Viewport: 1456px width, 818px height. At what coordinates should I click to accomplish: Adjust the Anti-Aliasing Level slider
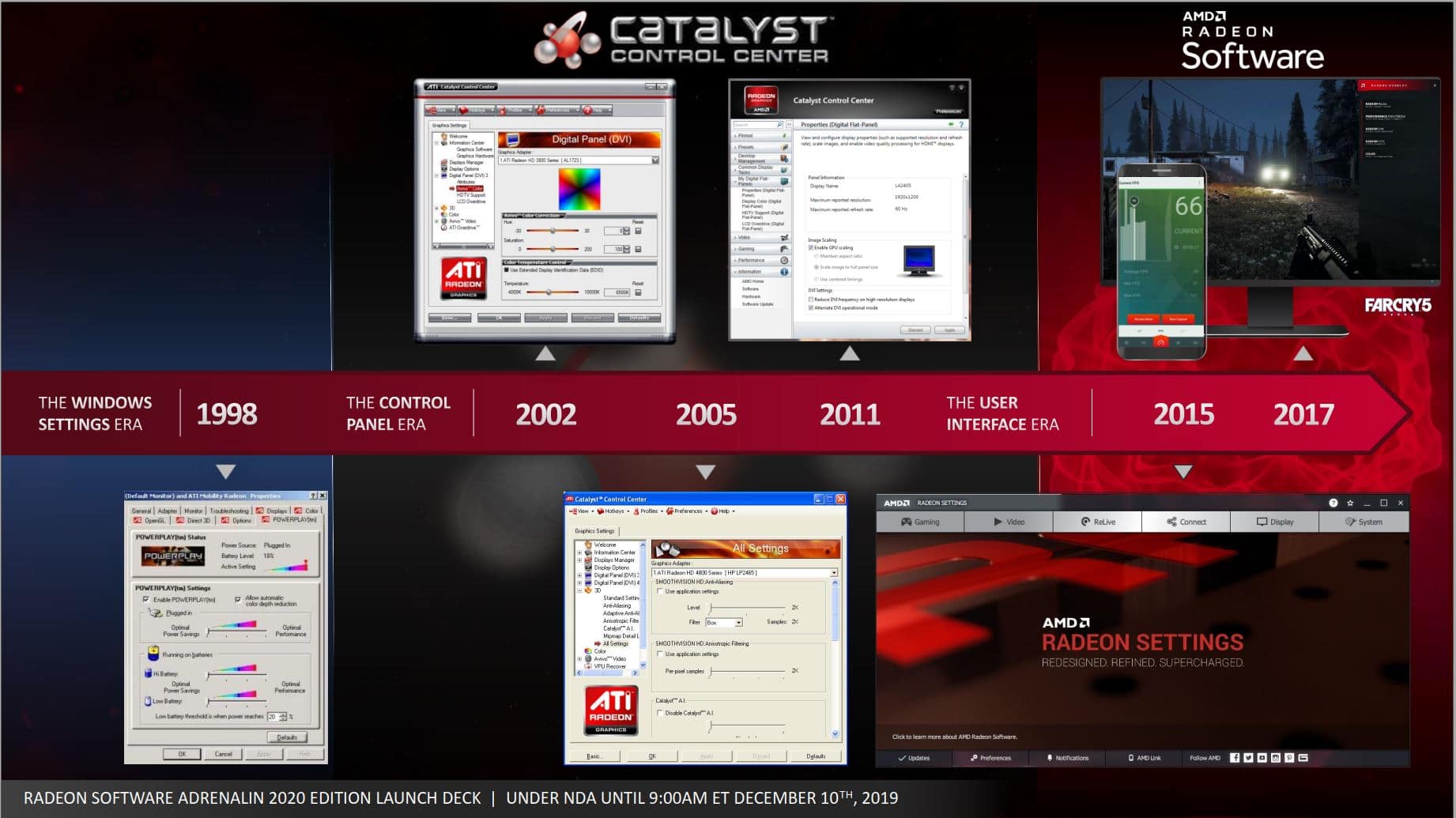[x=711, y=607]
